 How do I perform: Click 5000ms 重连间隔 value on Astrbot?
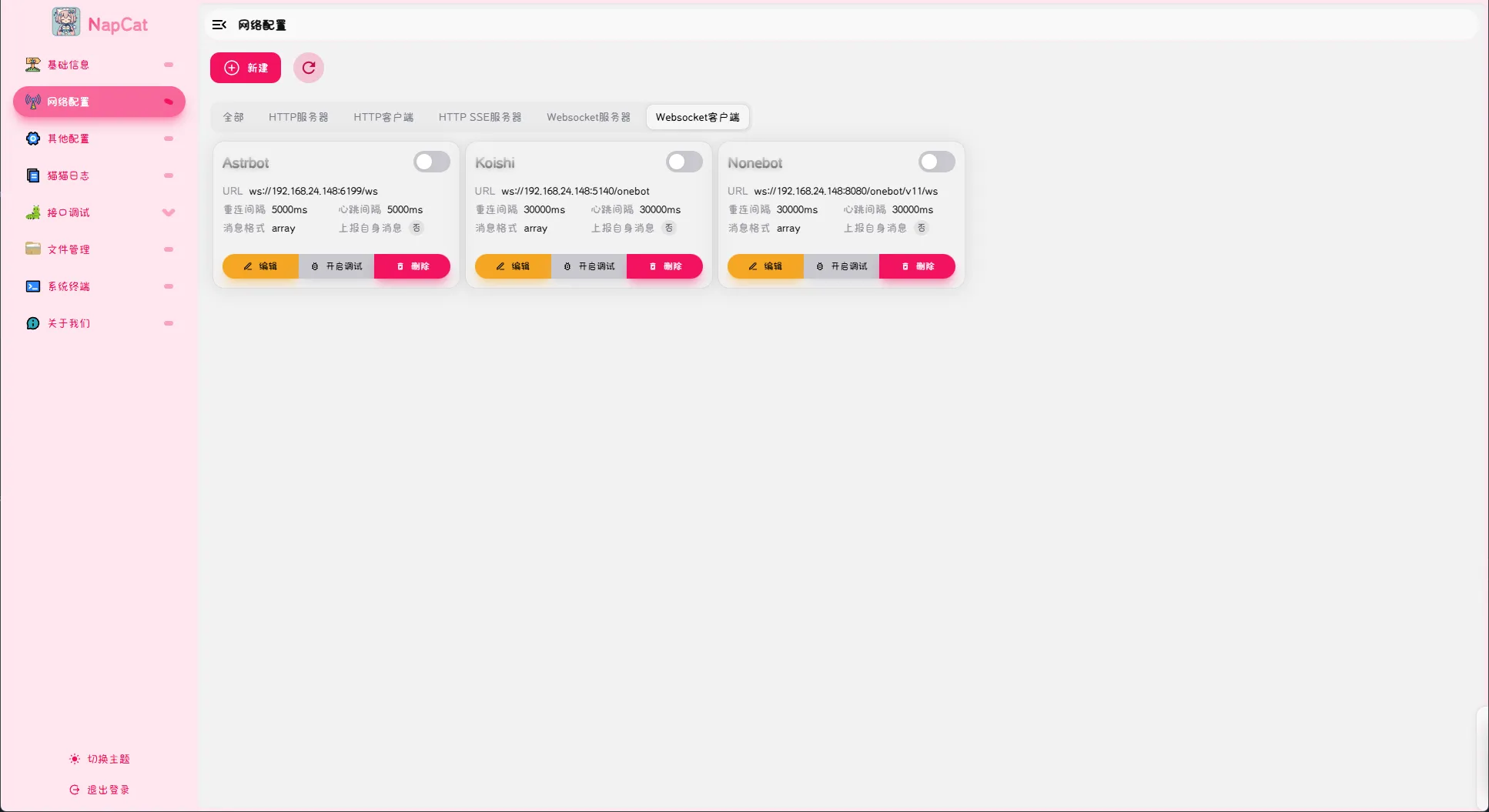(289, 209)
